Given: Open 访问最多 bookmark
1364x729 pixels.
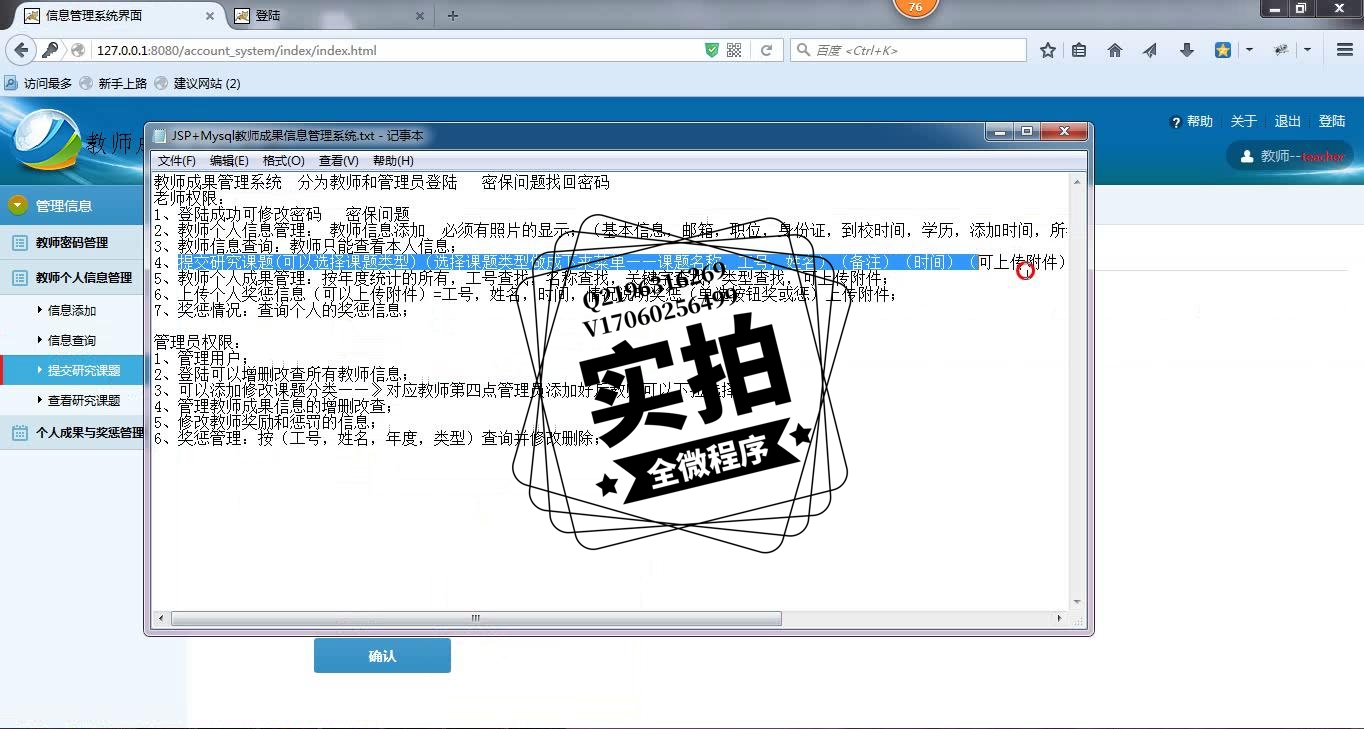Looking at the screenshot, I should click(39, 83).
